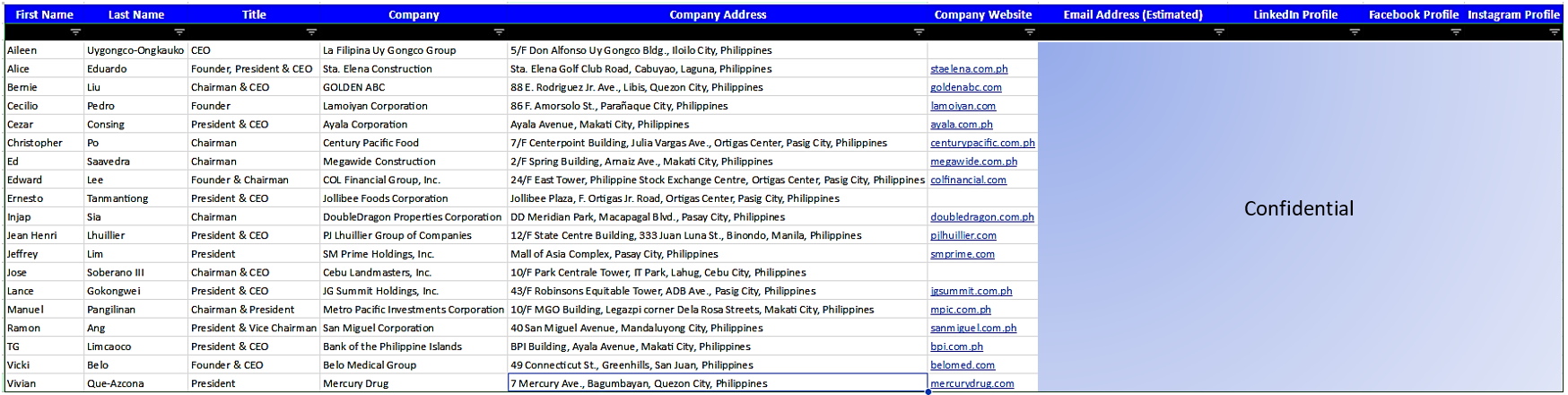Viewport: 1568px width, 395px height.
Task: Select the President & Vice Chairman title cell
Action: coord(255,329)
